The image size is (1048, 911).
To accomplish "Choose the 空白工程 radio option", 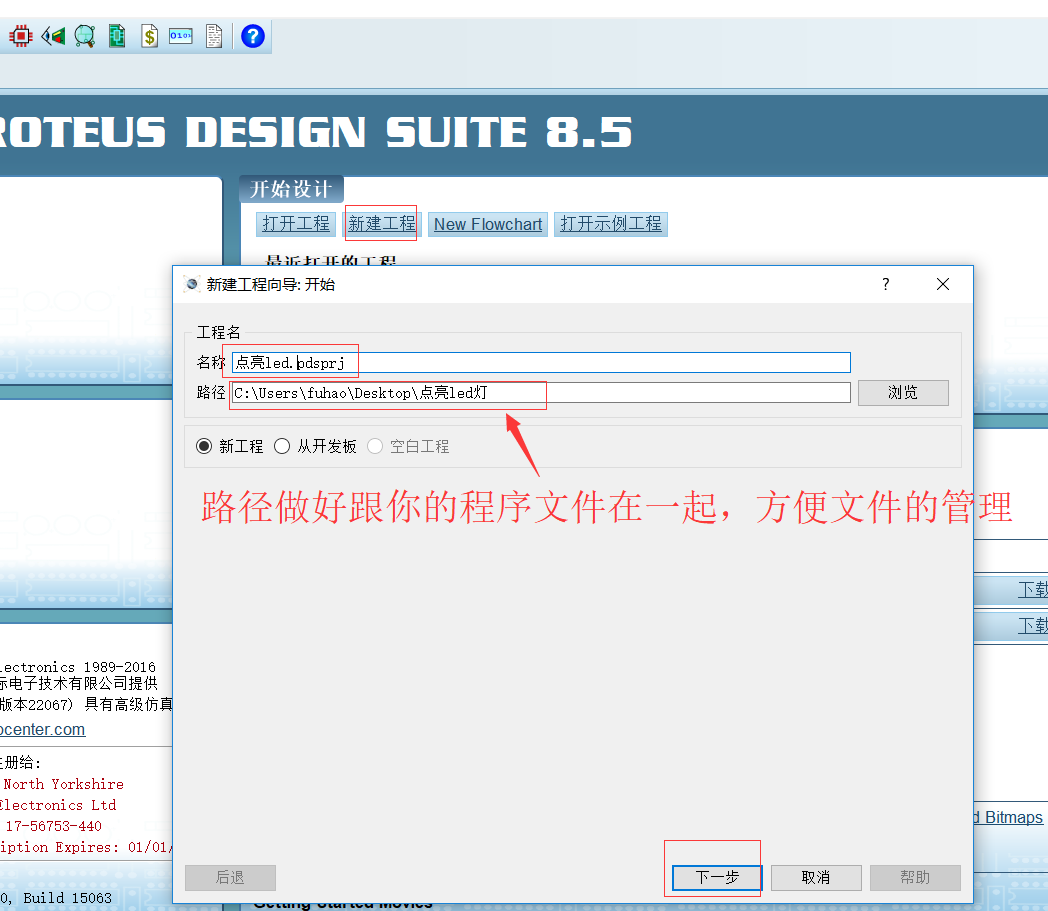I will click(x=375, y=446).
